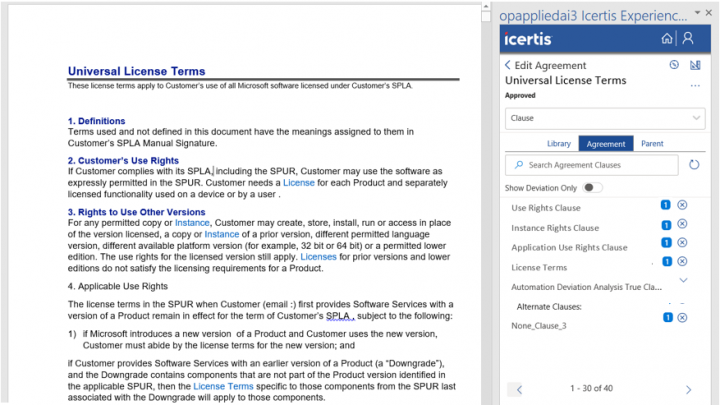The height and width of the screenshot is (405, 720).
Task: Open the task pane options dropdown arrow
Action: pos(697,13)
